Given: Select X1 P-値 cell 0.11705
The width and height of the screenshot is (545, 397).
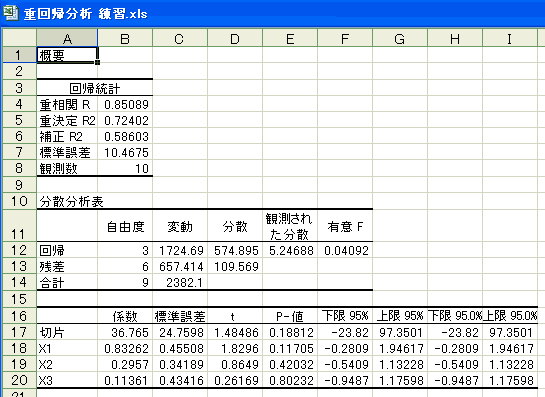Looking at the screenshot, I should click(290, 348).
